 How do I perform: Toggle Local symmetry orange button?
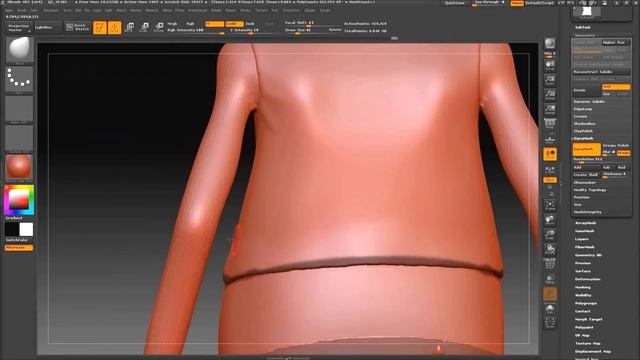550,154
